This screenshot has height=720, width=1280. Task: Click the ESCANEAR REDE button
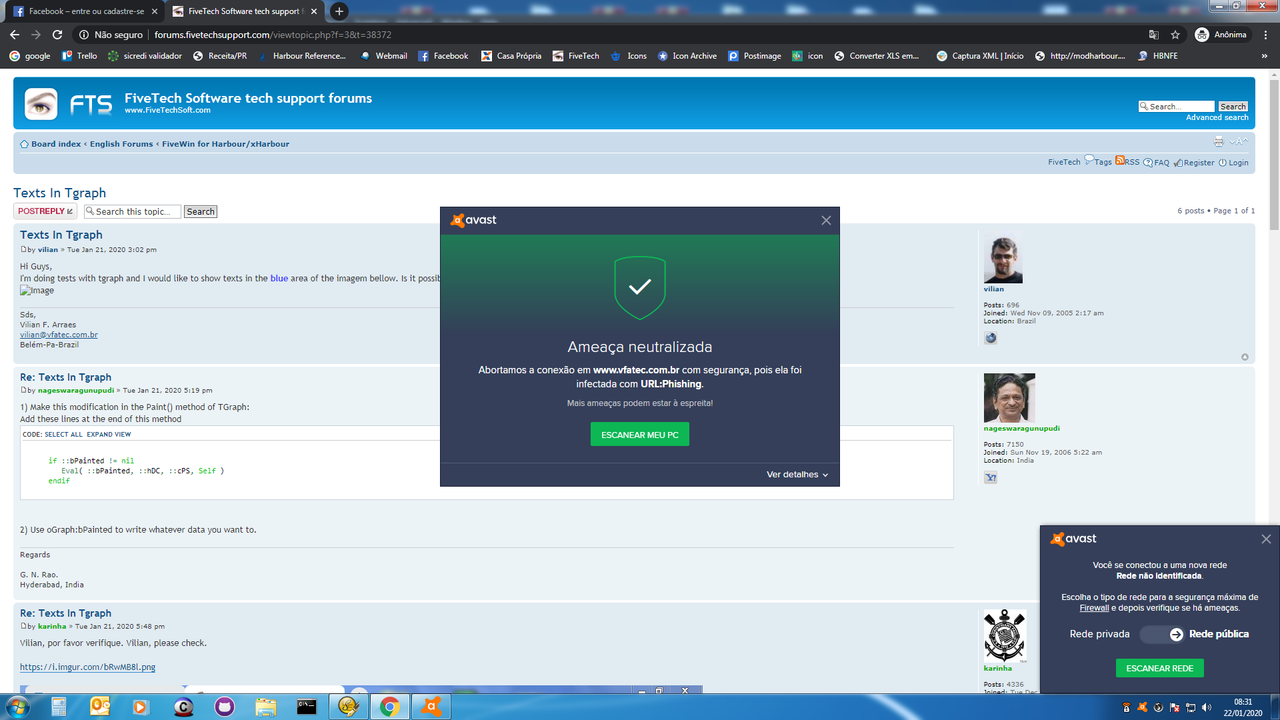(x=1160, y=668)
